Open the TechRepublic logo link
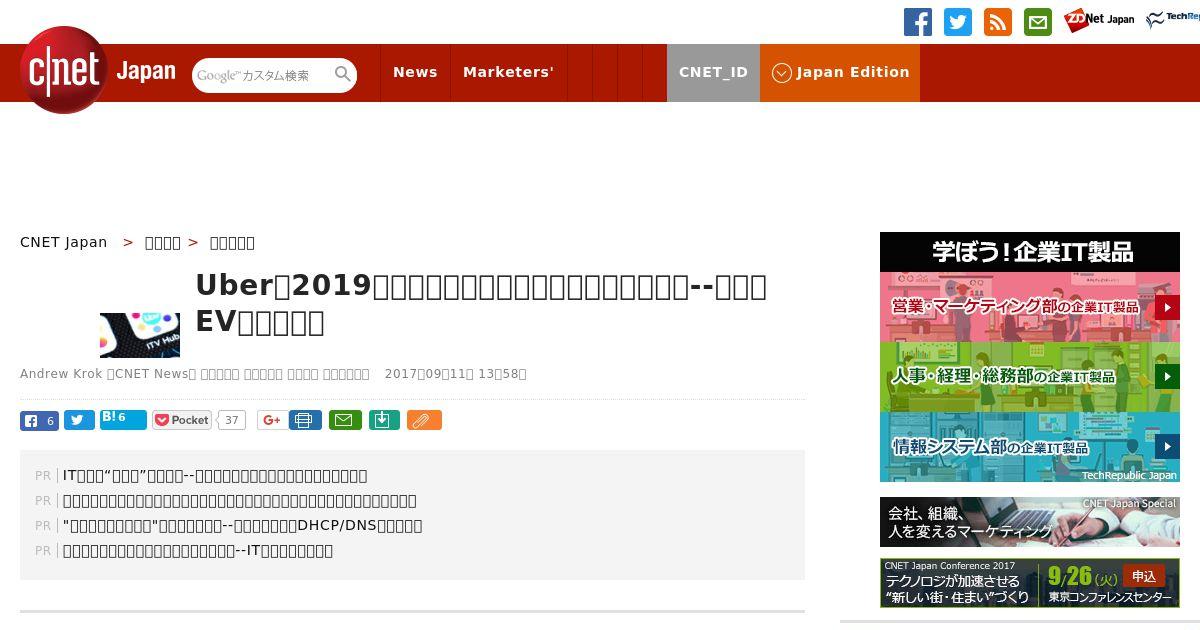The height and width of the screenshot is (630, 1200). tap(1173, 20)
